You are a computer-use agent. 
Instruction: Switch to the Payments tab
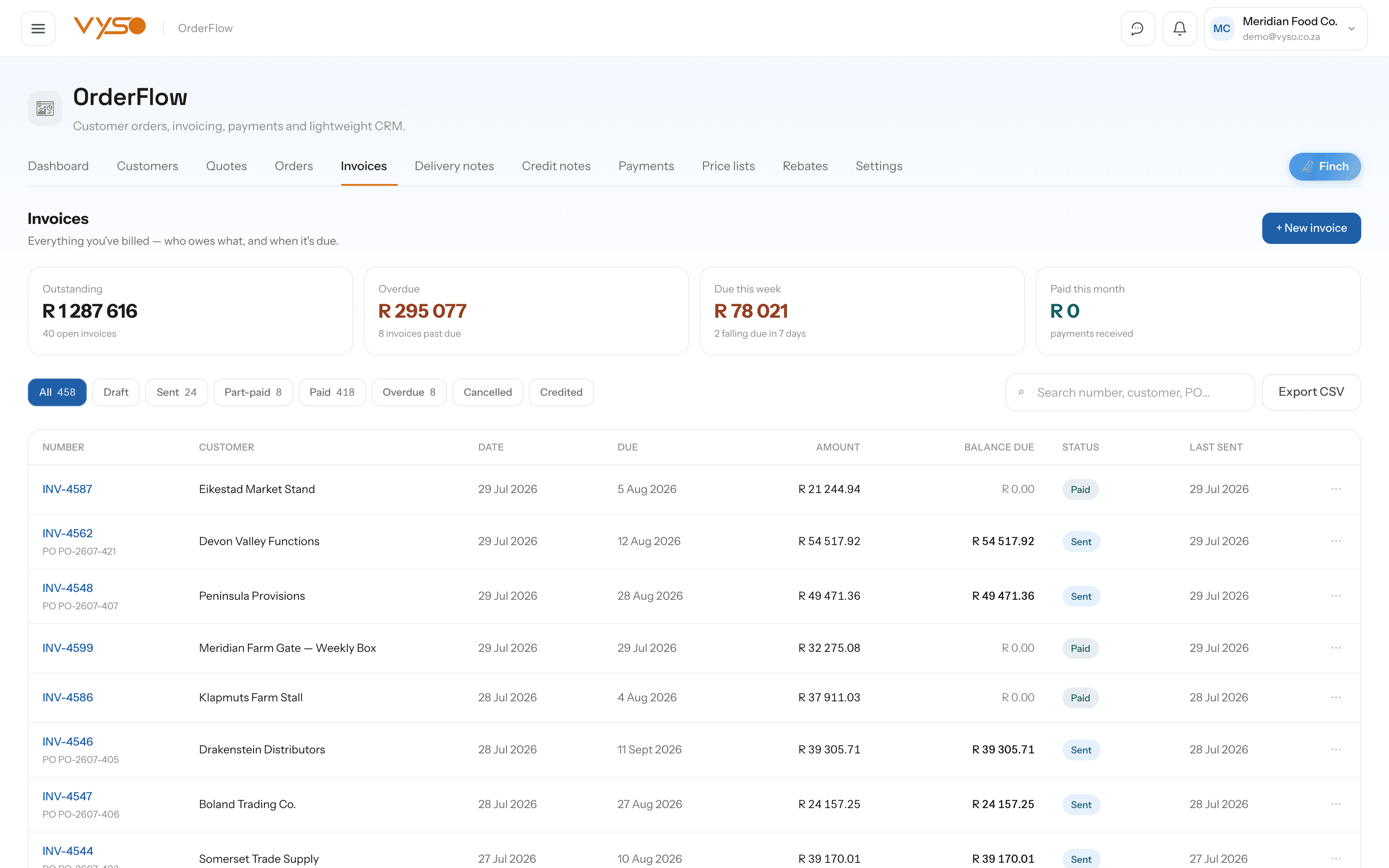(x=646, y=166)
